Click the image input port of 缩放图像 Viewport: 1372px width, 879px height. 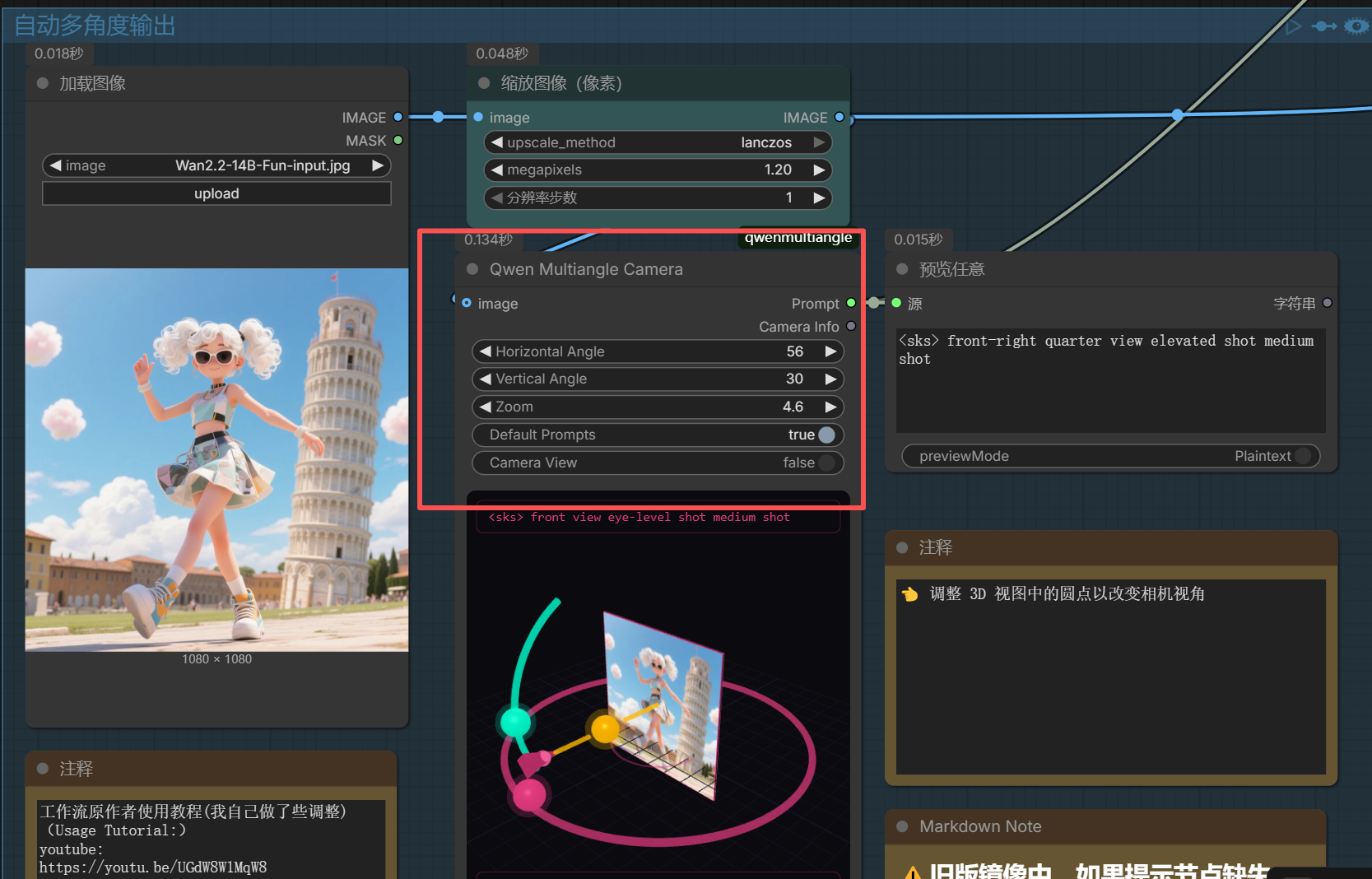tap(478, 117)
